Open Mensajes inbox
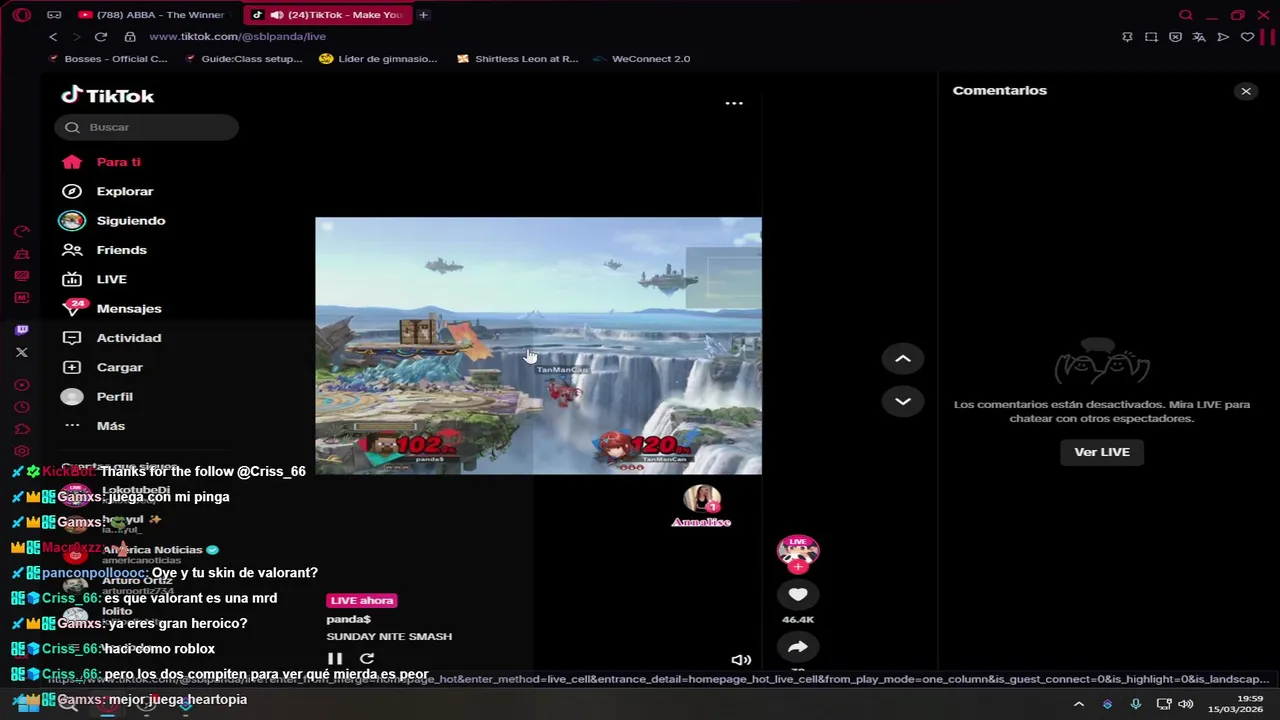The height and width of the screenshot is (720, 1280). tap(129, 309)
